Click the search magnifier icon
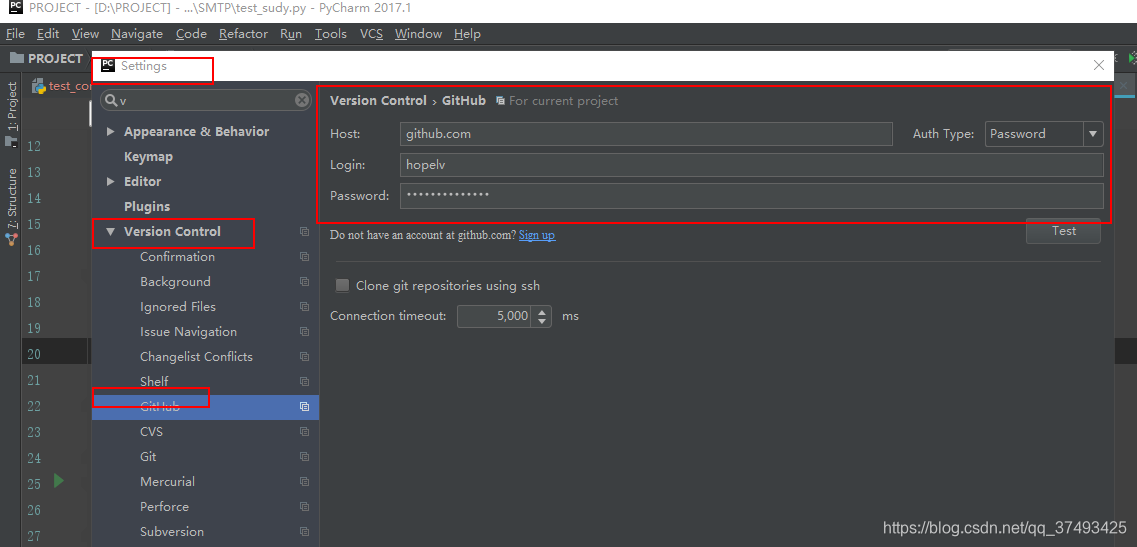 pyautogui.click(x=111, y=100)
